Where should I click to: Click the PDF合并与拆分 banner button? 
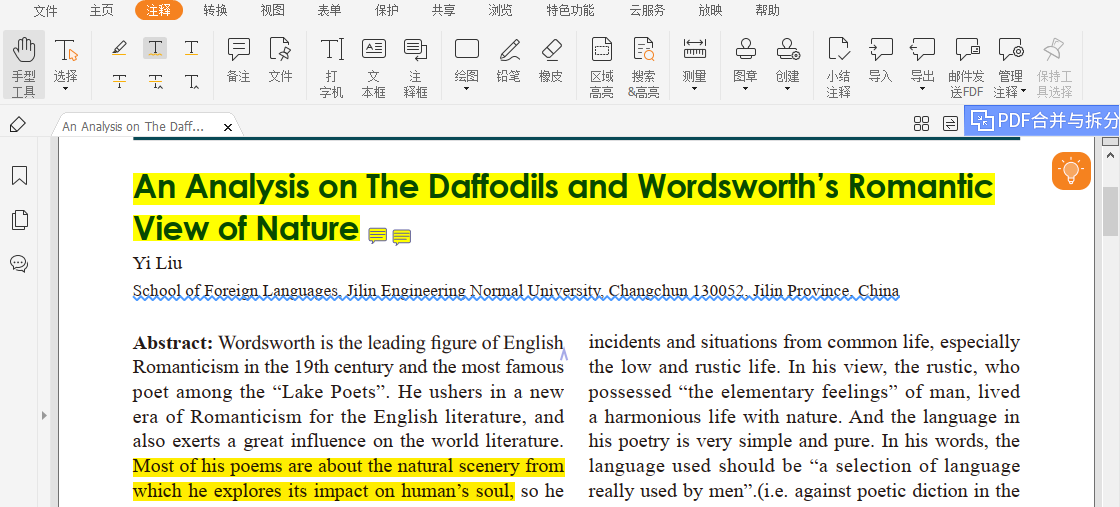coord(1042,121)
